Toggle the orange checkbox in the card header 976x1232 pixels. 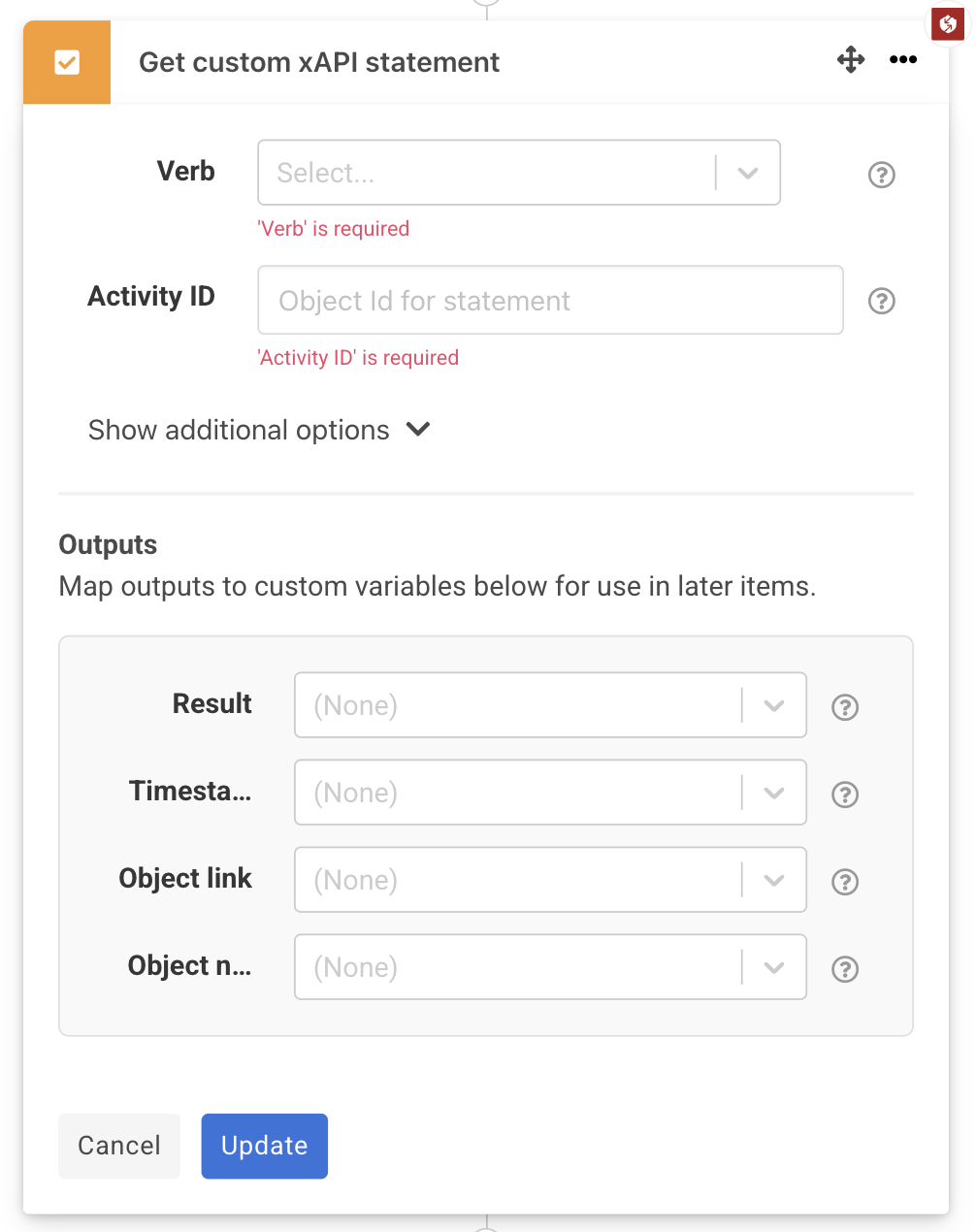click(66, 62)
